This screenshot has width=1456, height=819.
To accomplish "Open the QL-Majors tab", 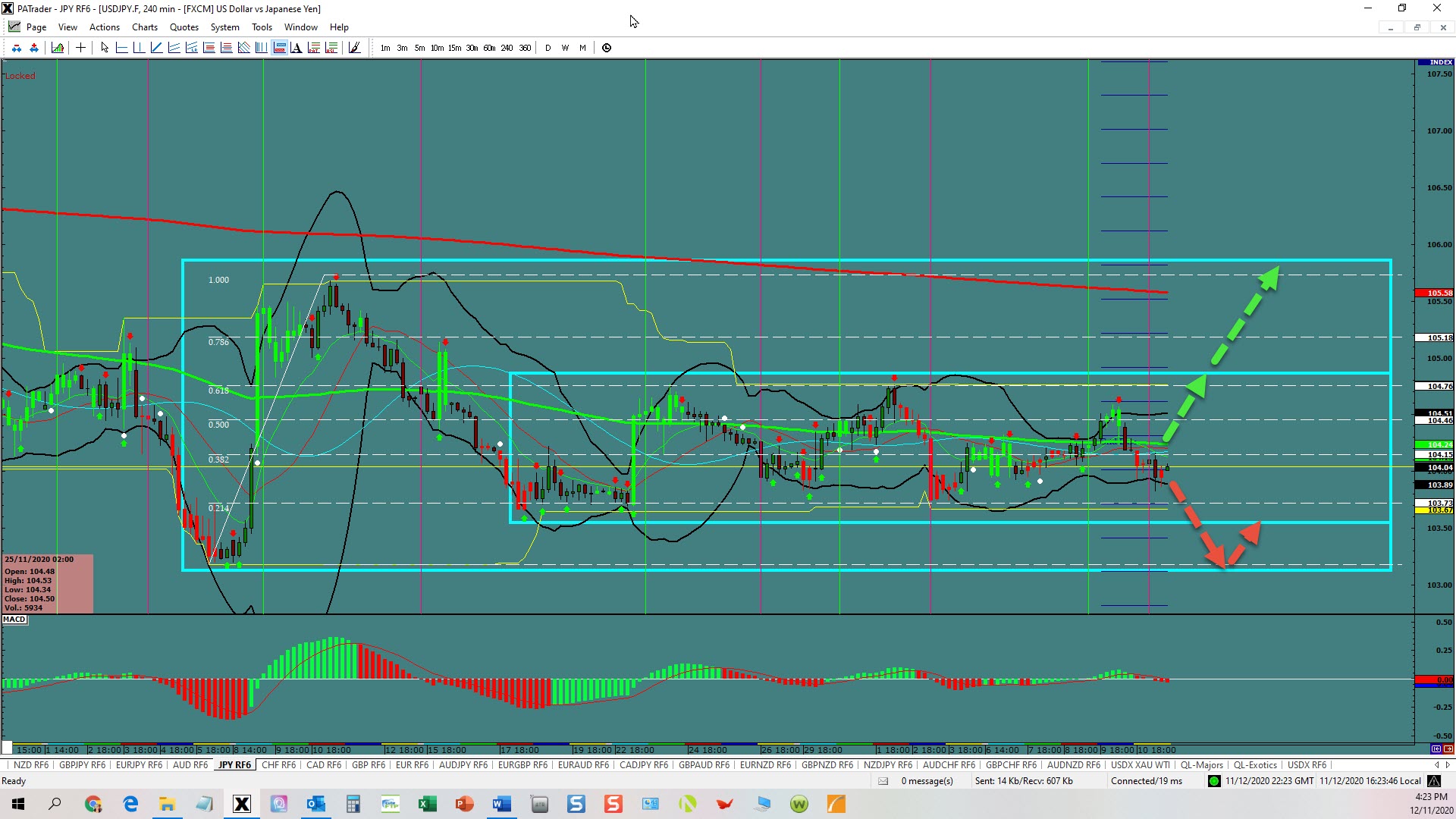I will [x=1201, y=765].
